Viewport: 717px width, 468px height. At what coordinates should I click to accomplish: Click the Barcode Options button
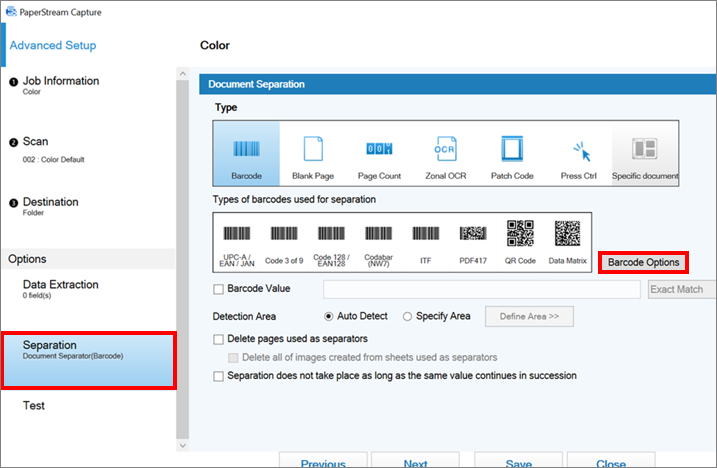pos(643,262)
